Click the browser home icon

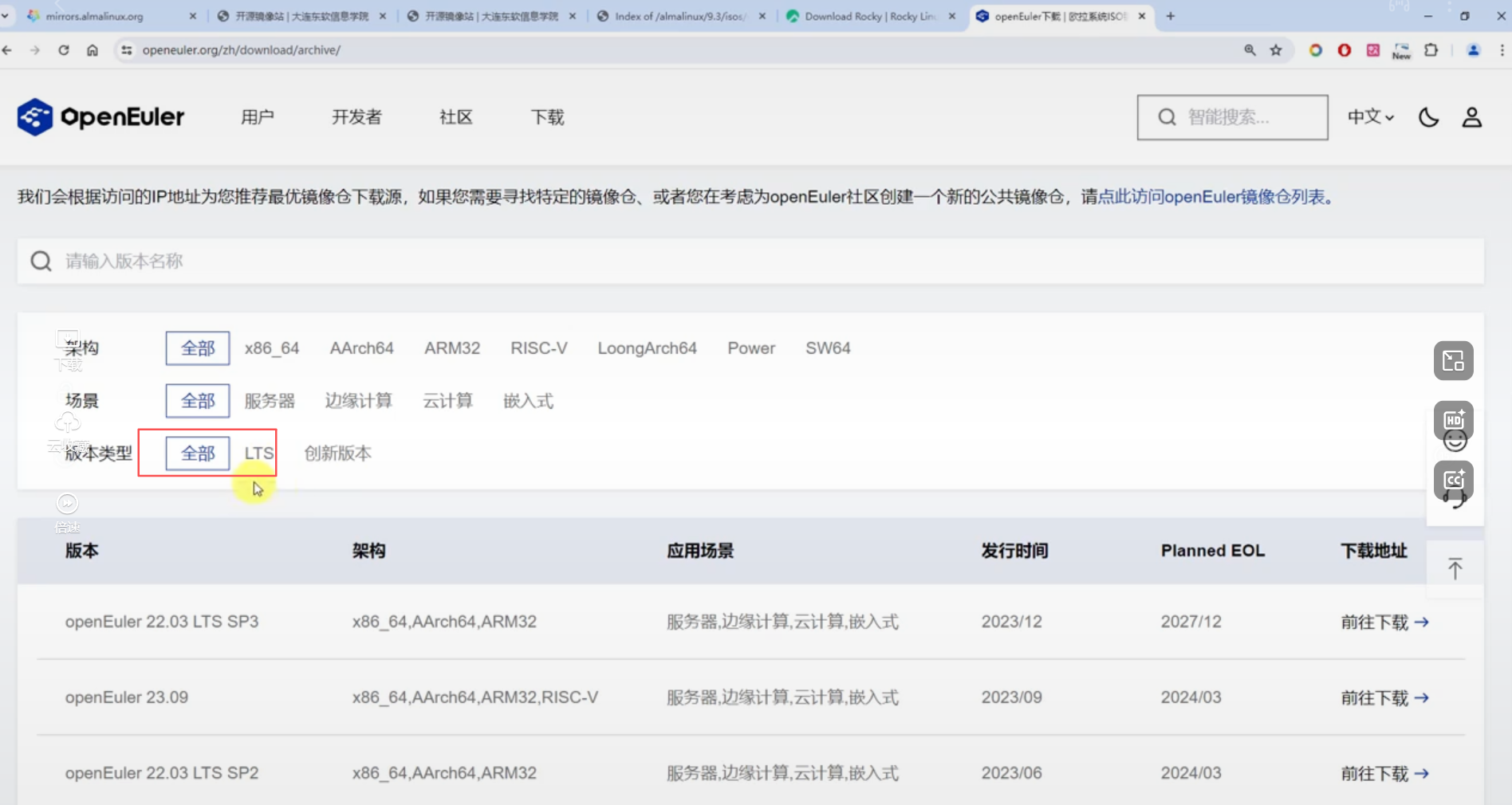click(93, 50)
